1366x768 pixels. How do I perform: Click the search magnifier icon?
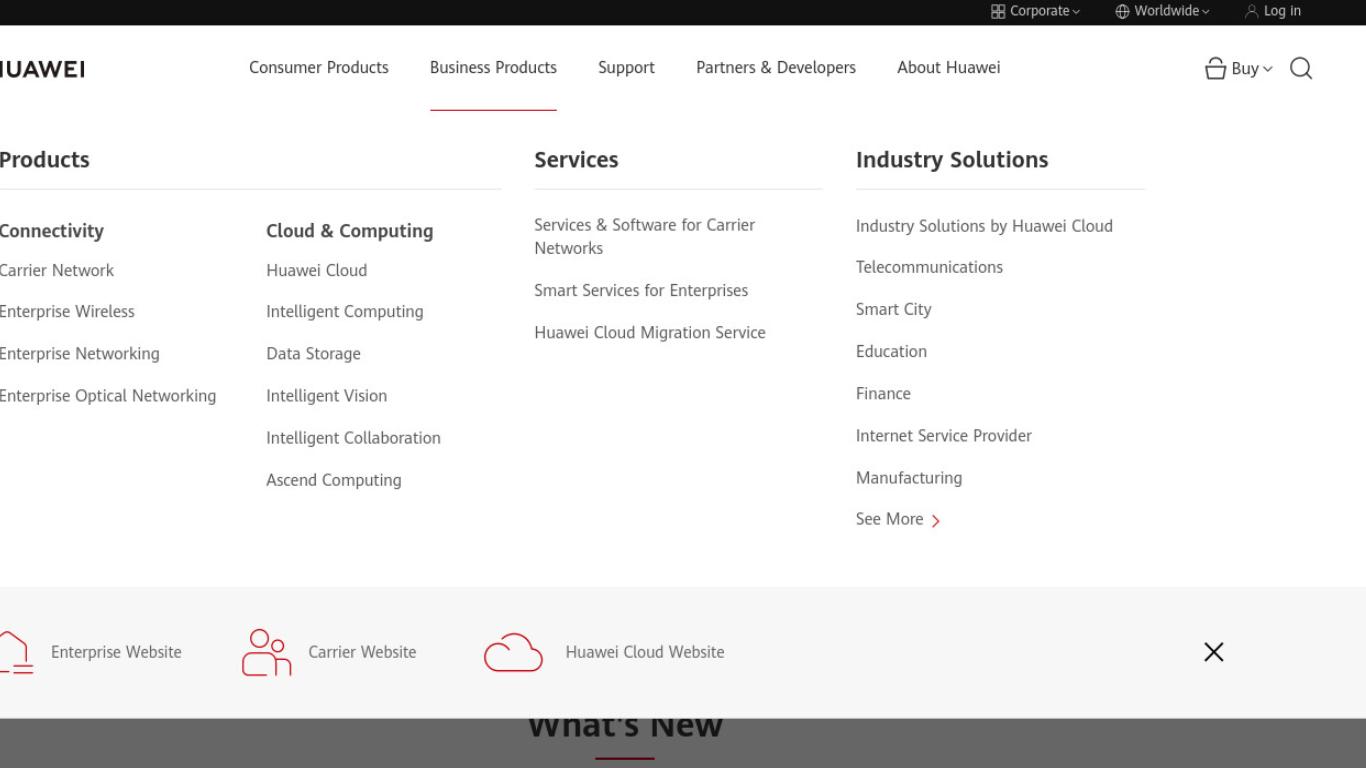click(x=1301, y=68)
